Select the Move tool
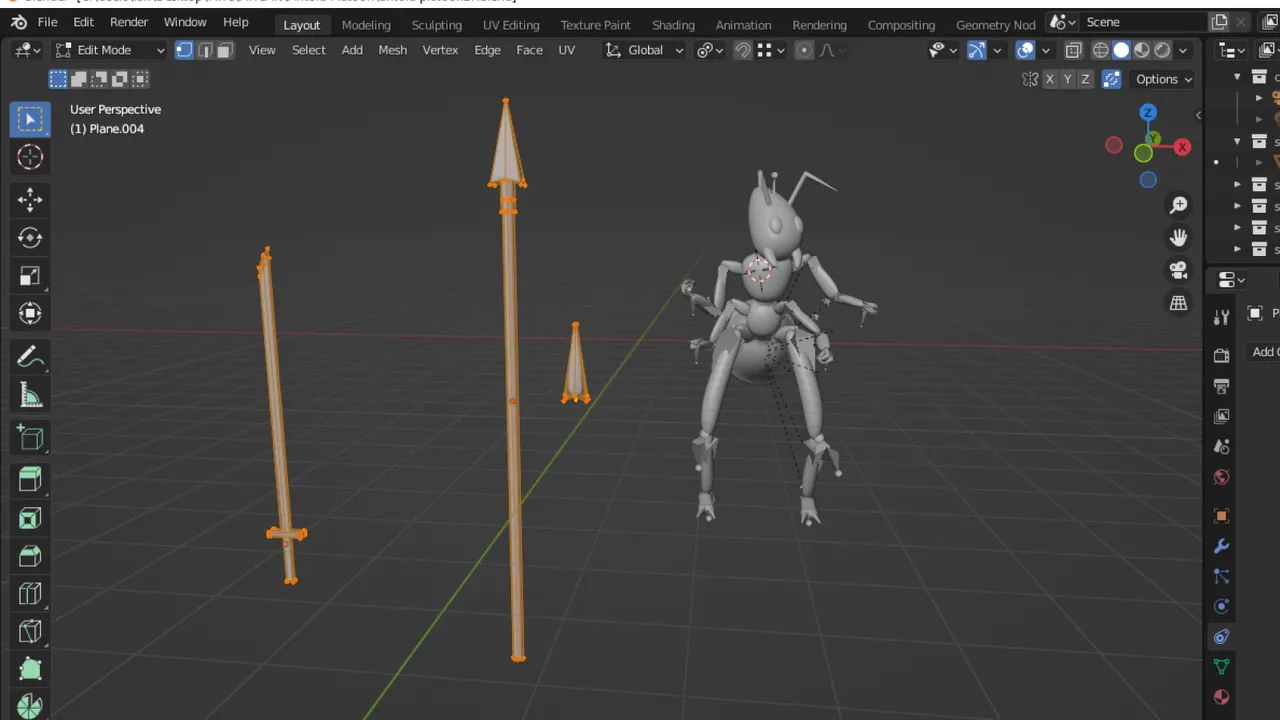The height and width of the screenshot is (720, 1280). coord(30,200)
